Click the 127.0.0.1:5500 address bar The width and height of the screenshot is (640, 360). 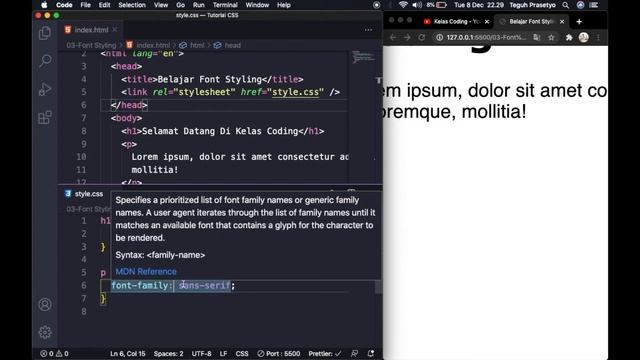click(486, 38)
